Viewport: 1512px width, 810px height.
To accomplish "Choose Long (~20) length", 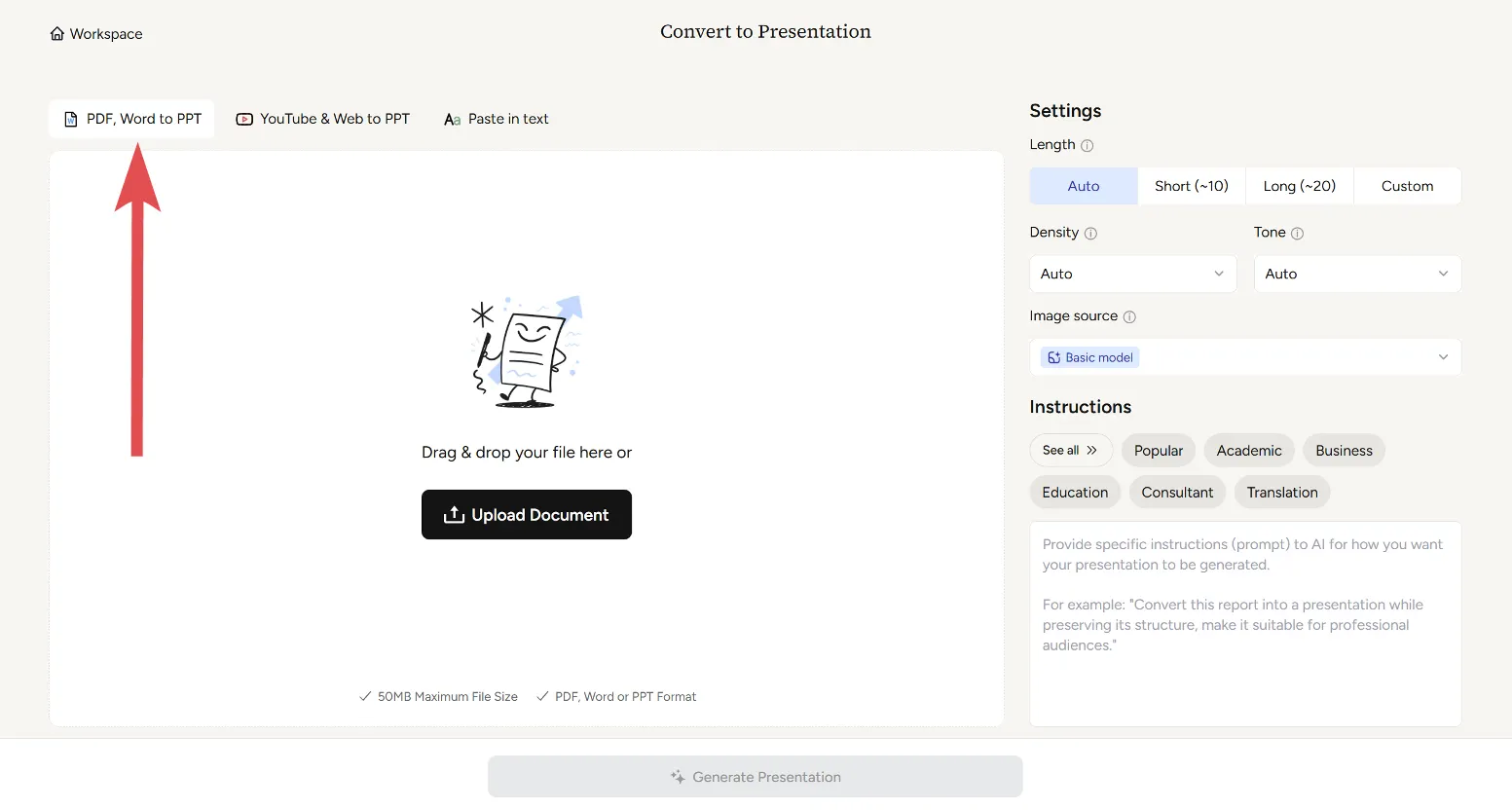I will pos(1299,186).
